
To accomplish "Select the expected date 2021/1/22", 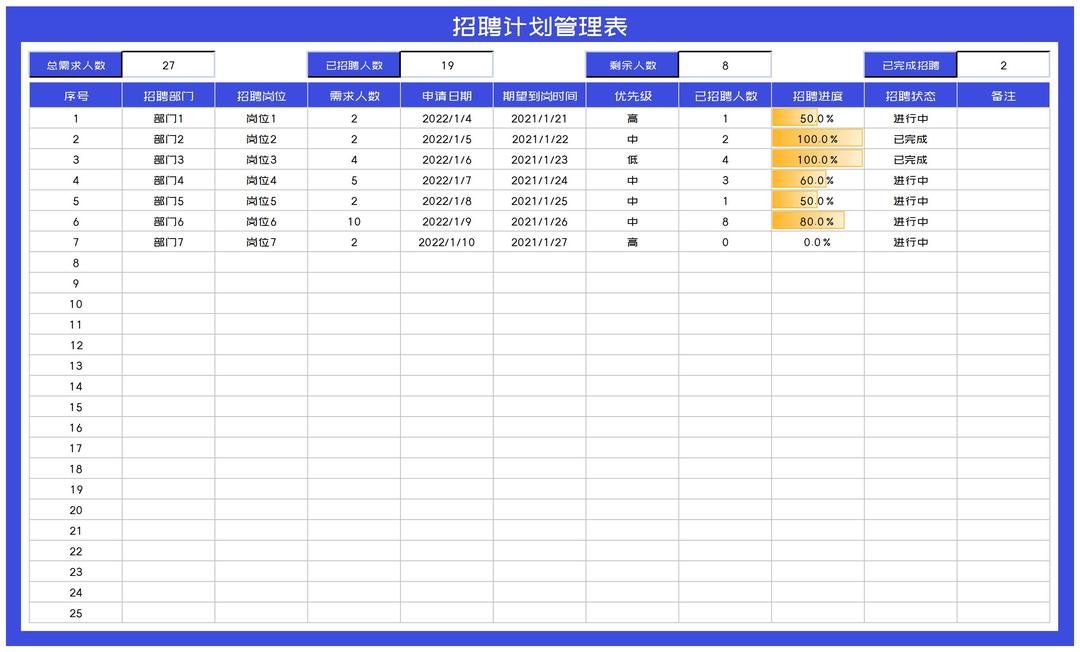I will tap(539, 139).
